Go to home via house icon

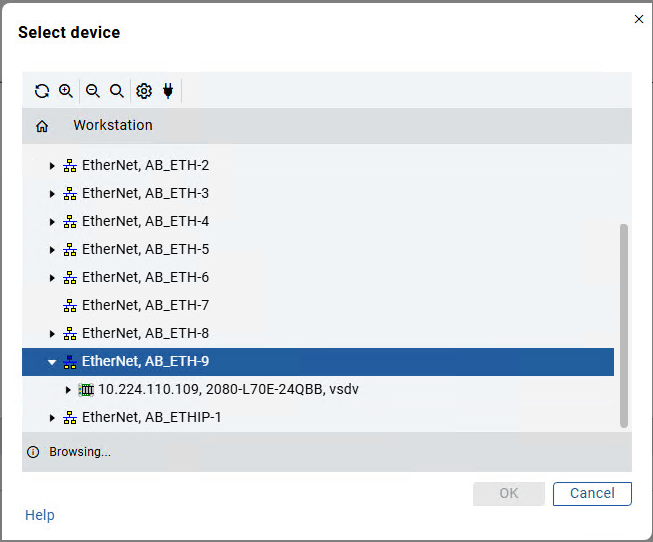point(42,126)
